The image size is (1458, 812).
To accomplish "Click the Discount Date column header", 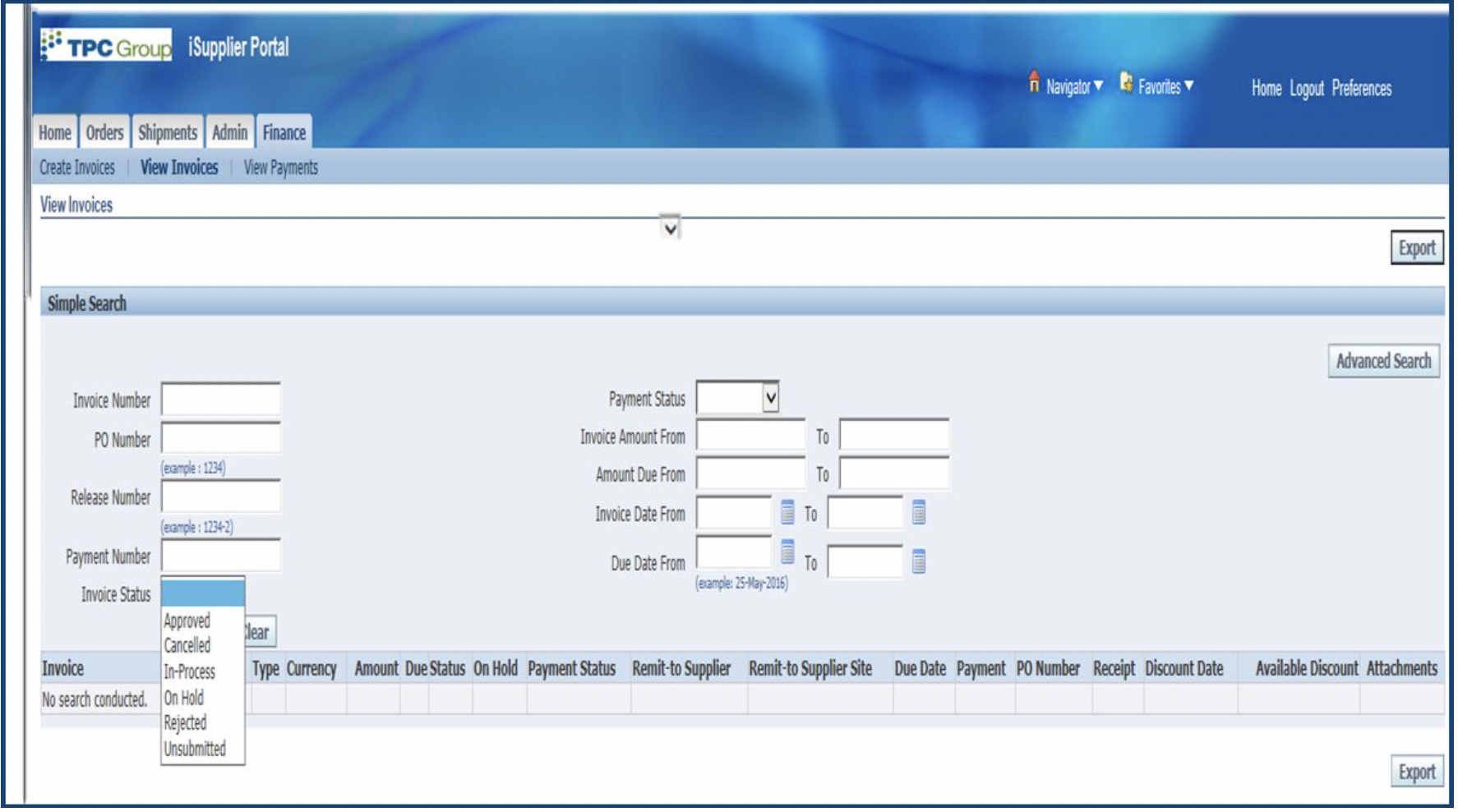I will (x=1184, y=668).
